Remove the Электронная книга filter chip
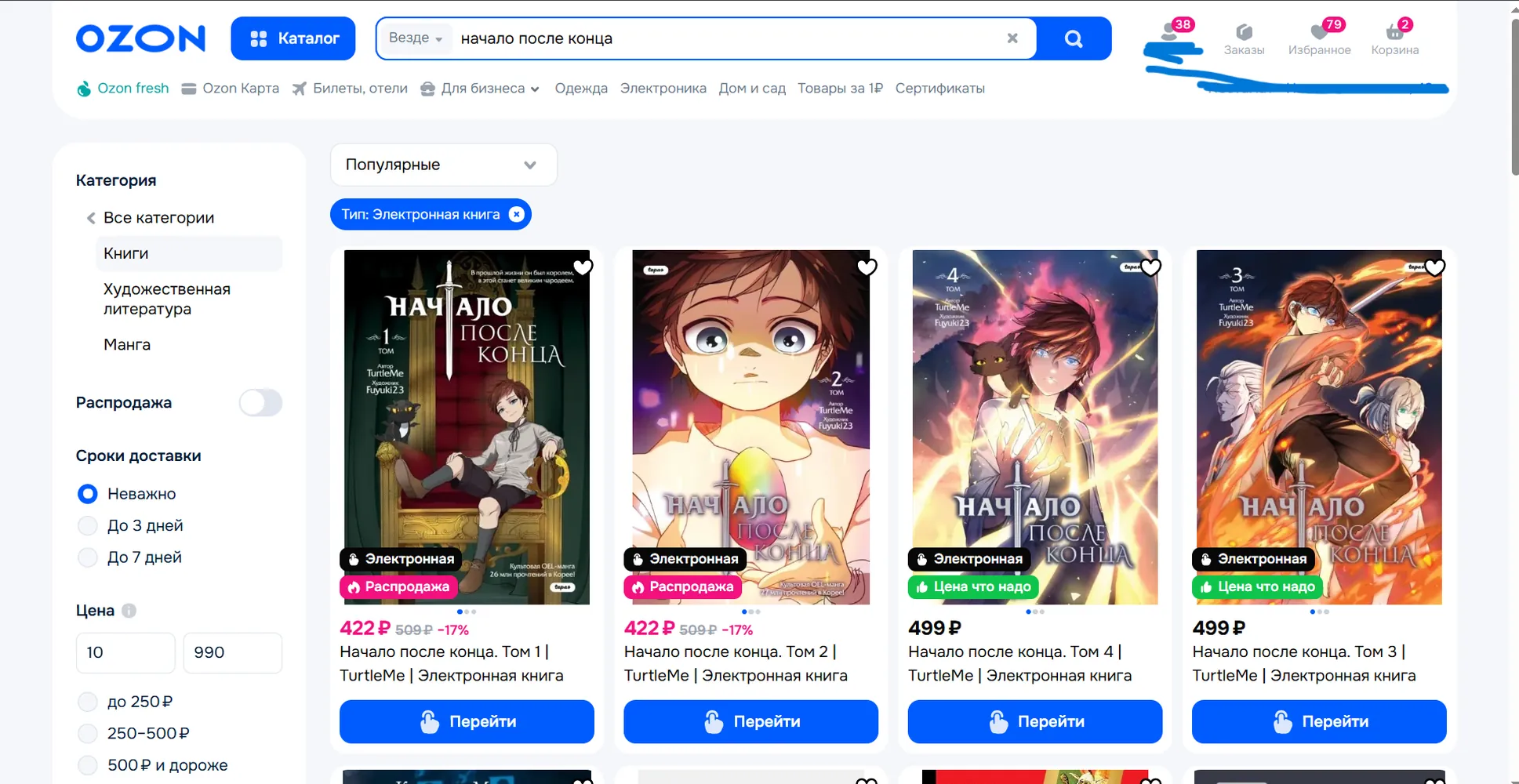The image size is (1519, 784). [x=517, y=215]
